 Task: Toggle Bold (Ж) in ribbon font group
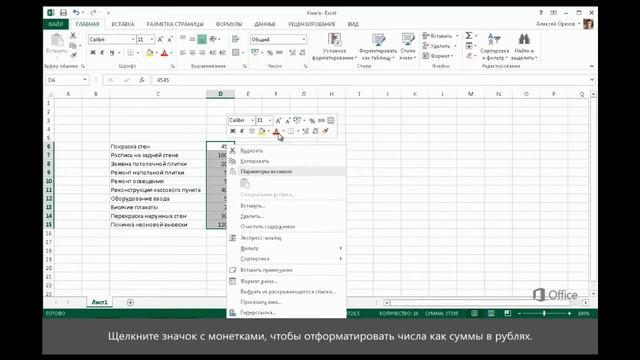[93, 53]
